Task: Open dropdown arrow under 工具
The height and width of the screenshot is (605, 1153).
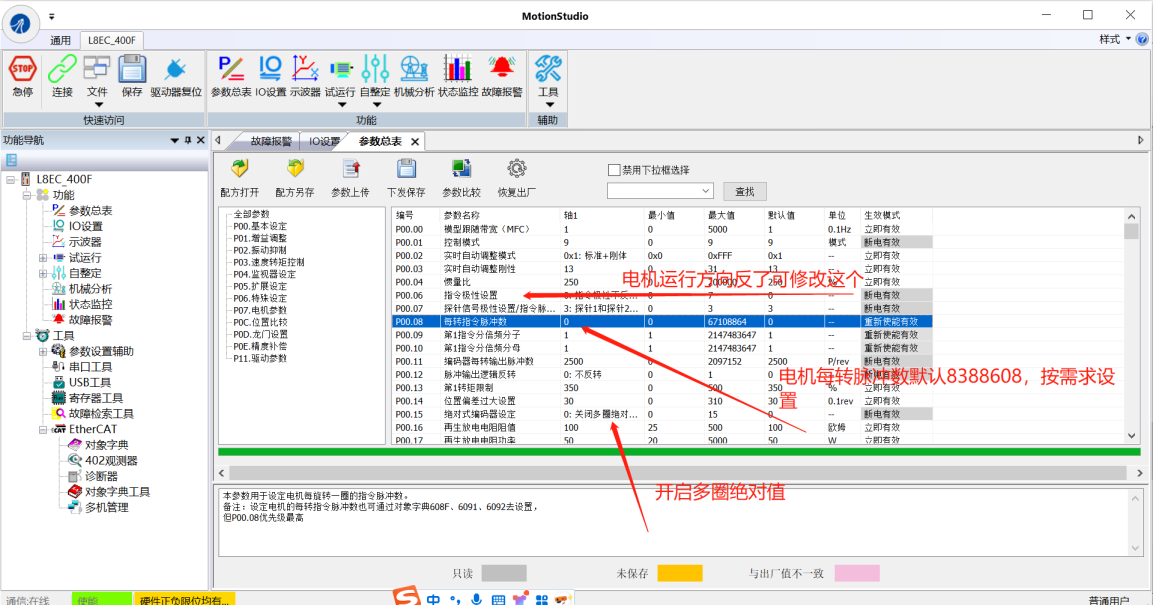Action: pyautogui.click(x=549, y=104)
